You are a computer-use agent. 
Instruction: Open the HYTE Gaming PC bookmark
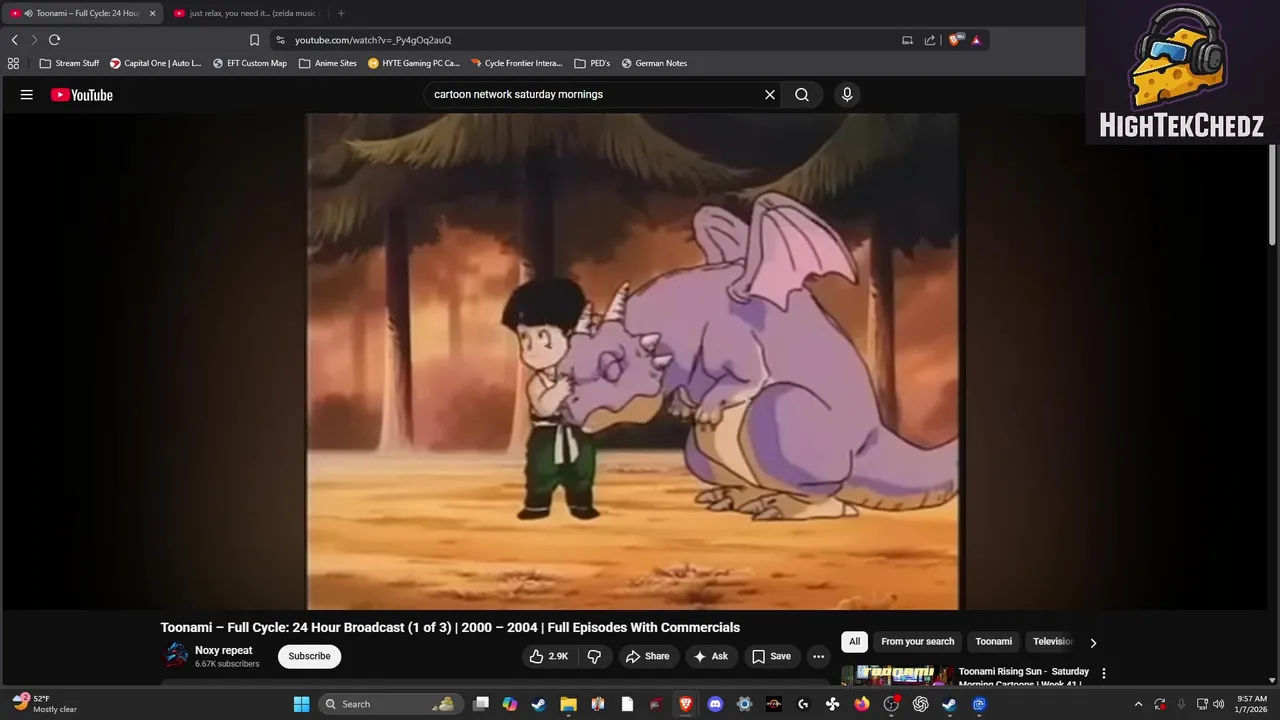pos(414,63)
